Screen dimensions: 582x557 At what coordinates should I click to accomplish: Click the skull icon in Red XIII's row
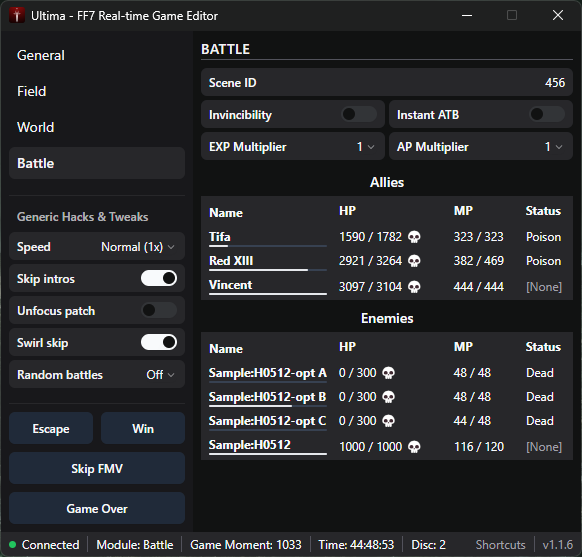click(x=414, y=261)
